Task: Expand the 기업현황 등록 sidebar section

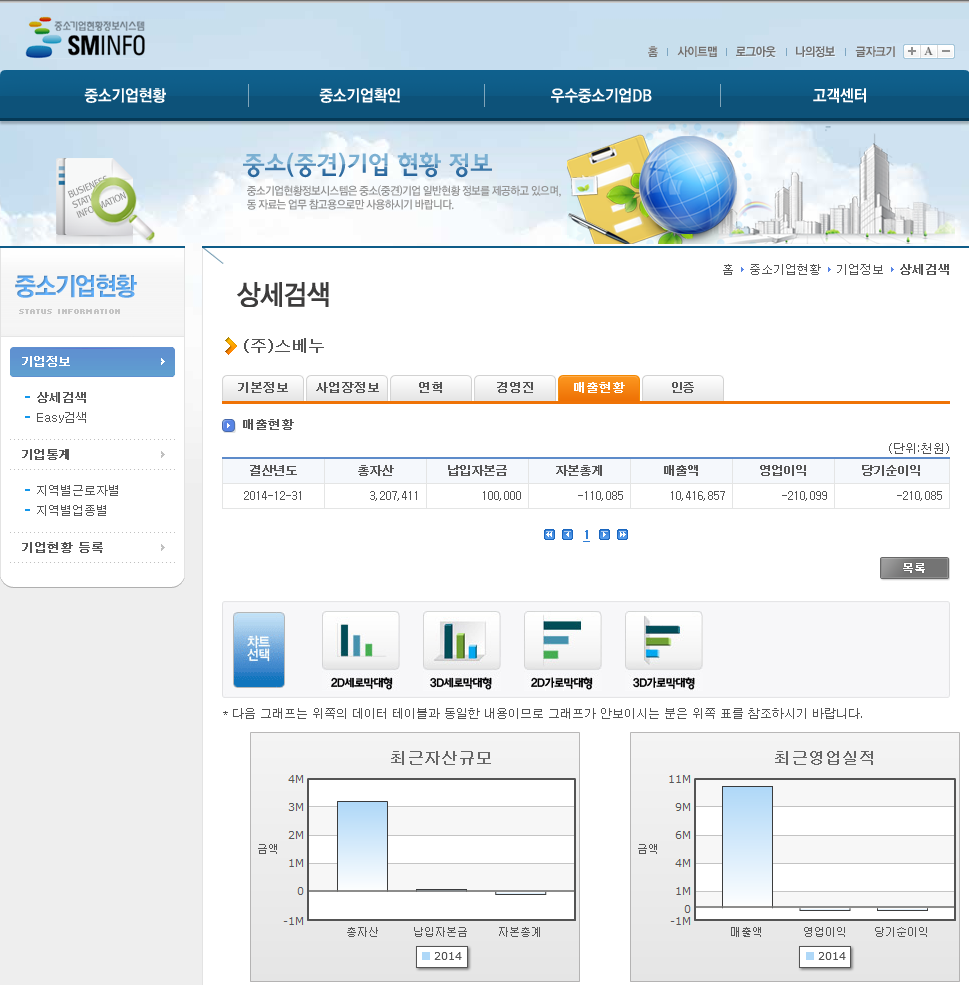Action: coord(92,548)
